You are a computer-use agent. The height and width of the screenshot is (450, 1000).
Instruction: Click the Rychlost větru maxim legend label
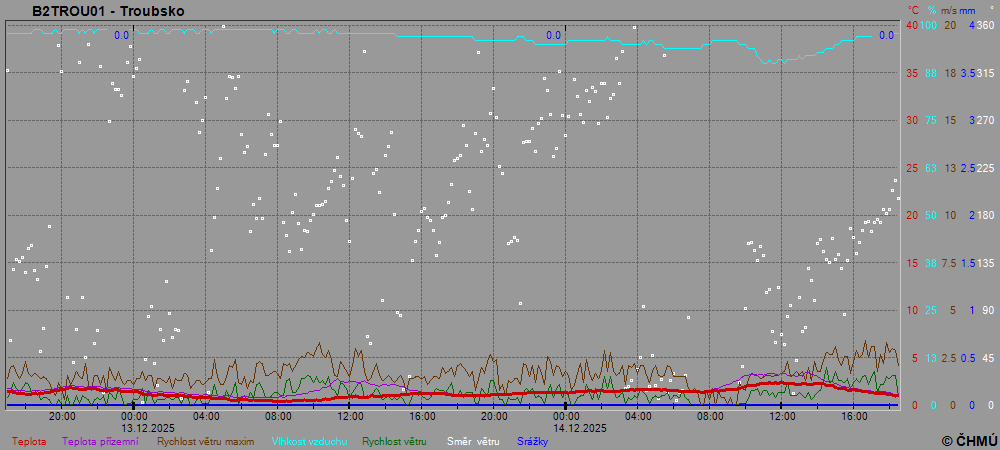click(x=205, y=441)
